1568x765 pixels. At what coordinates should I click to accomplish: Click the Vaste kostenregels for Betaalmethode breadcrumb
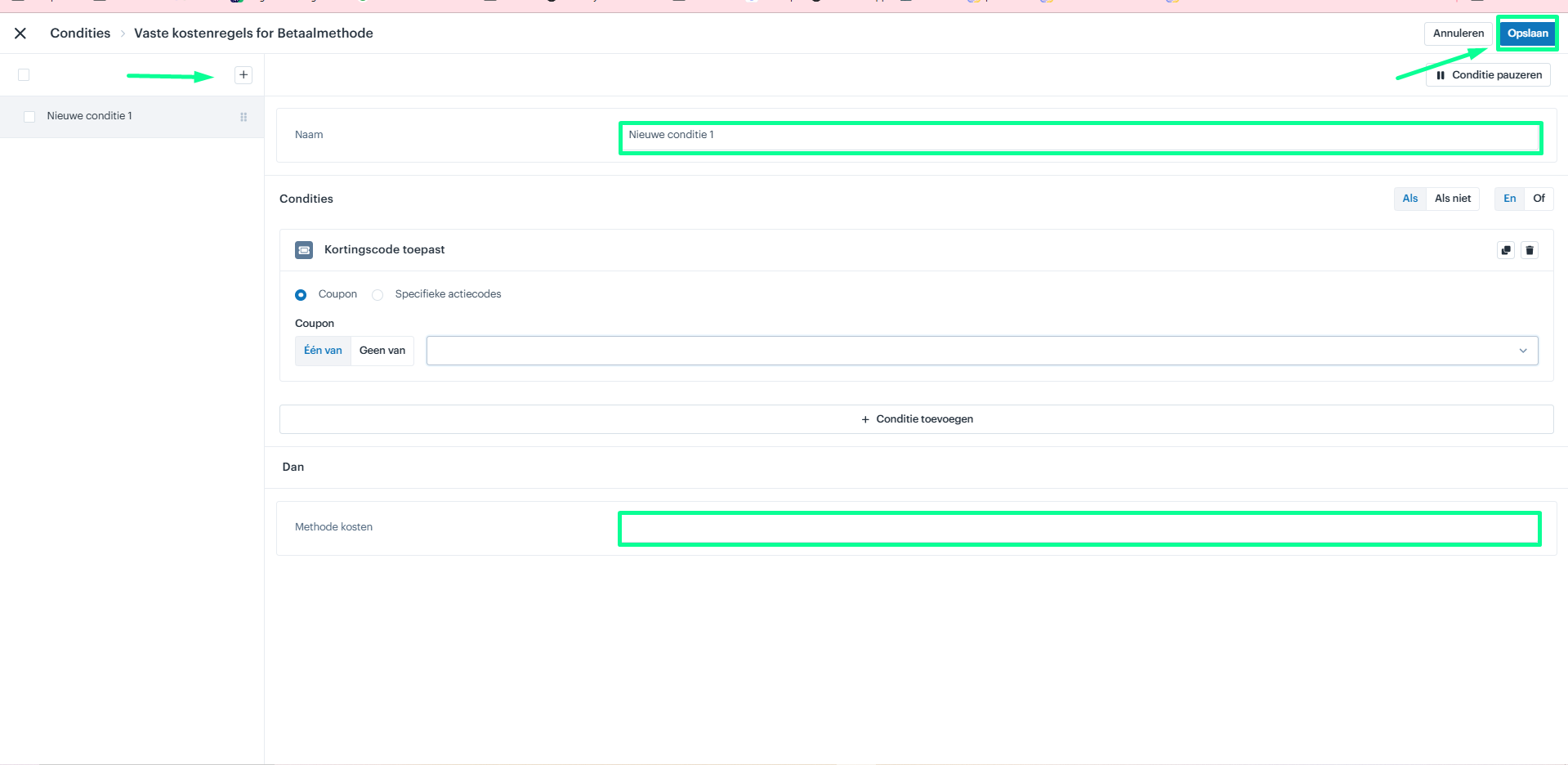pyautogui.click(x=253, y=34)
